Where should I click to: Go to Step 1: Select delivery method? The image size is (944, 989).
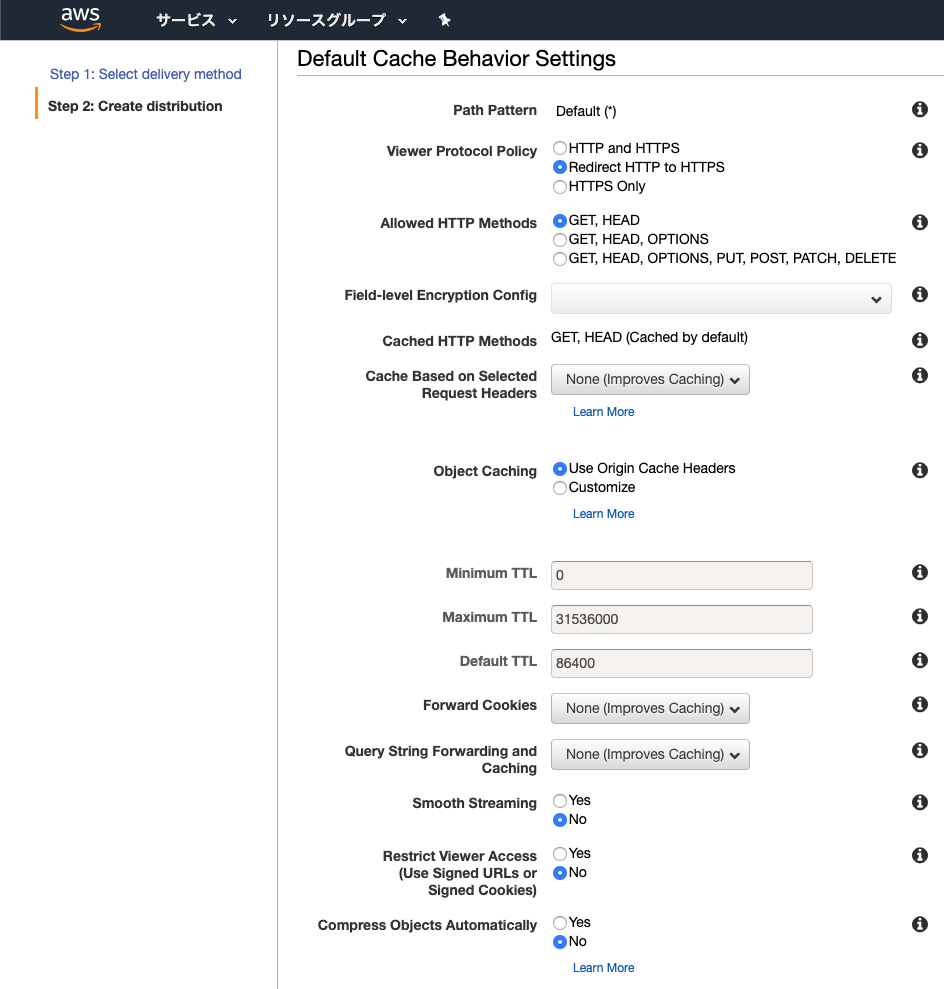146,74
